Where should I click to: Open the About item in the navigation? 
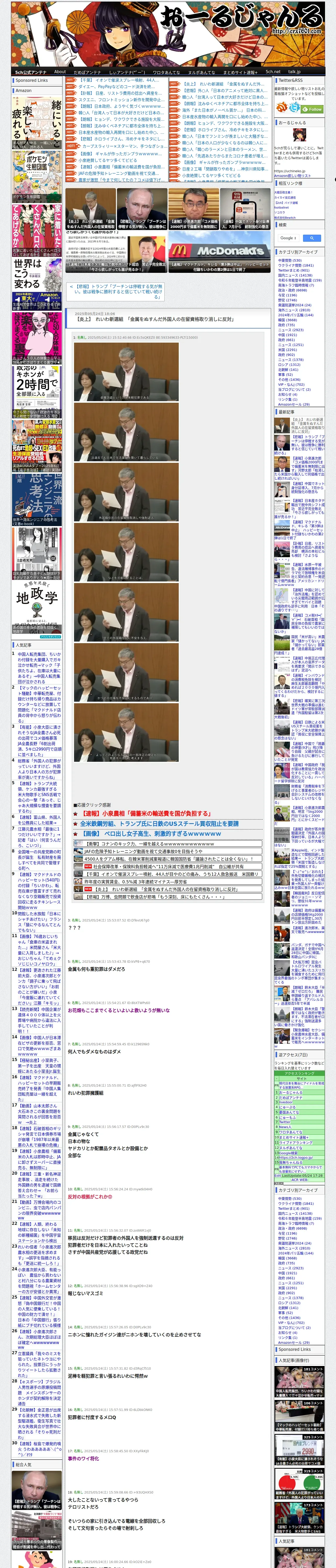60,72
